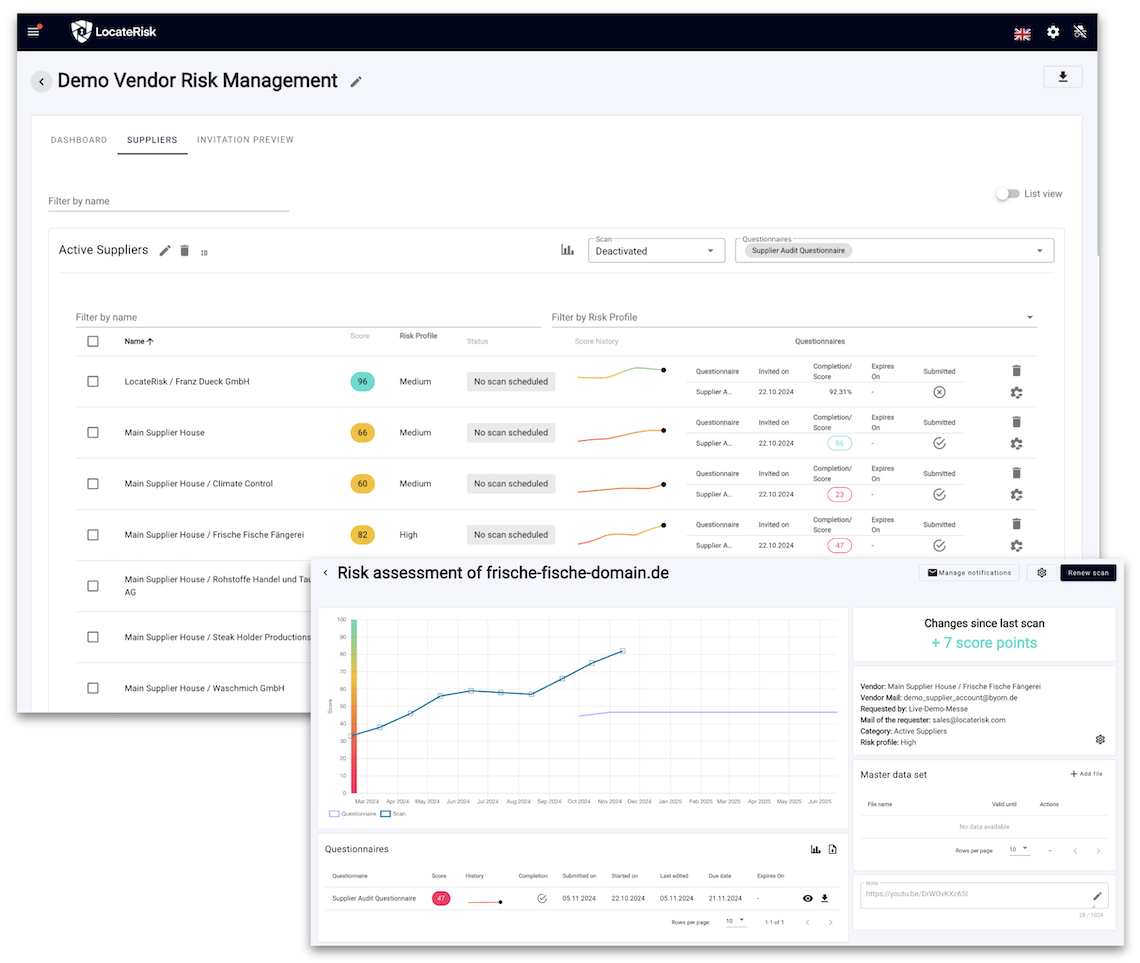The image size is (1140, 963).
Task: Click not-submitted X icon for Franz Dueck questionnaire
Action: [939, 392]
